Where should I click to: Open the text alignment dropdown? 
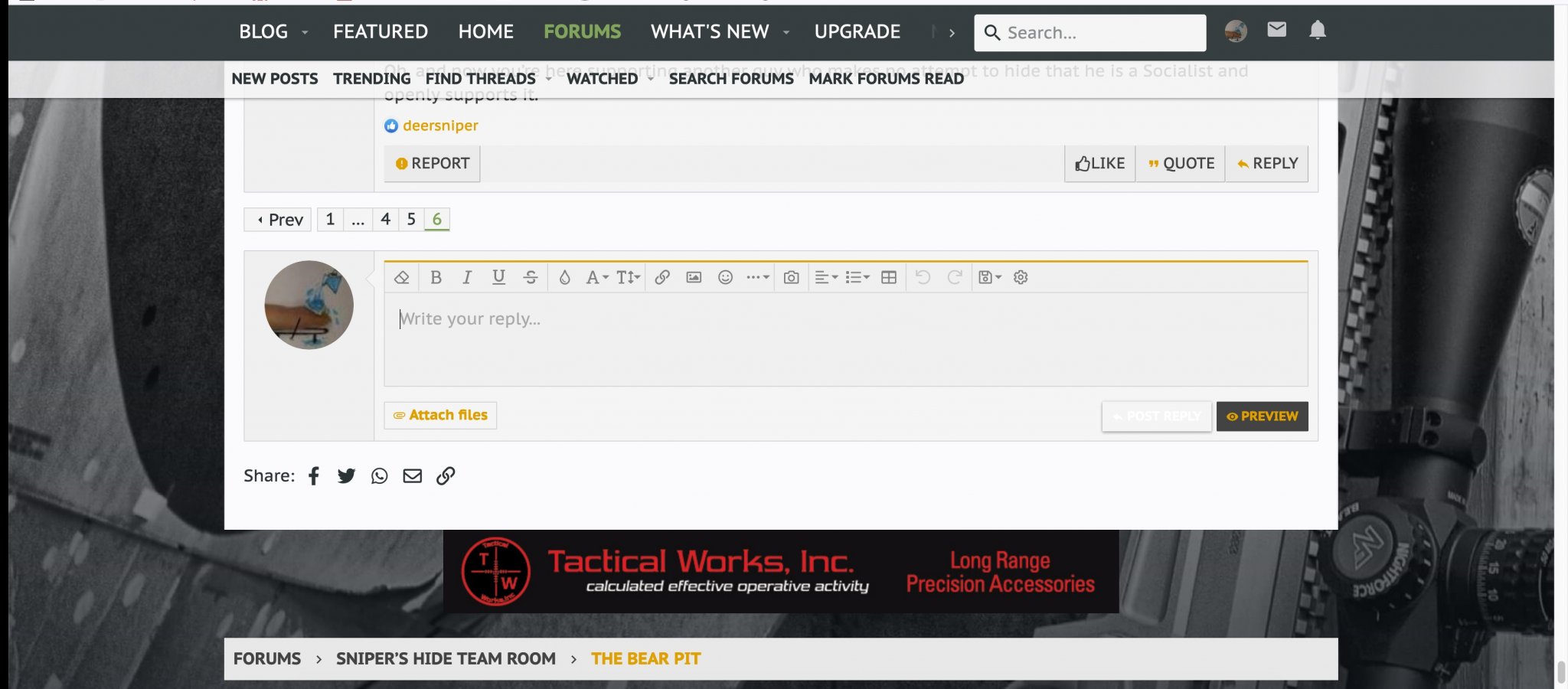coord(826,277)
